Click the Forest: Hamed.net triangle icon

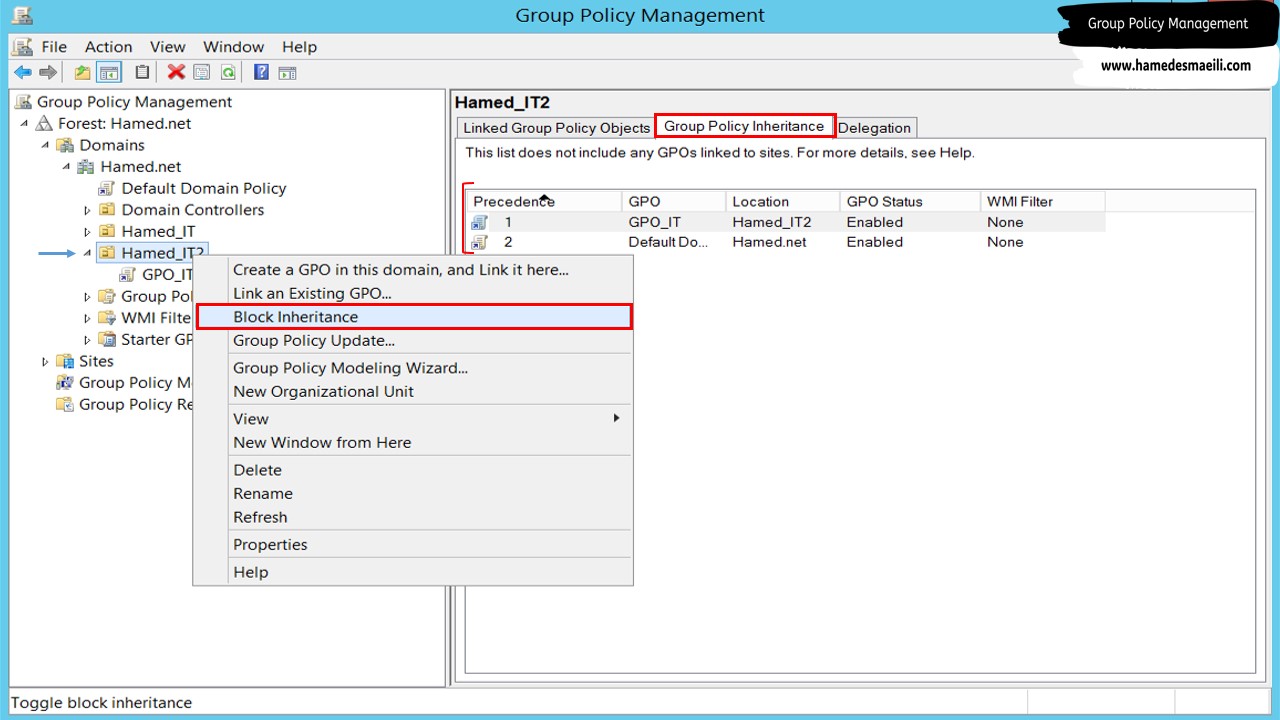[x=44, y=124]
